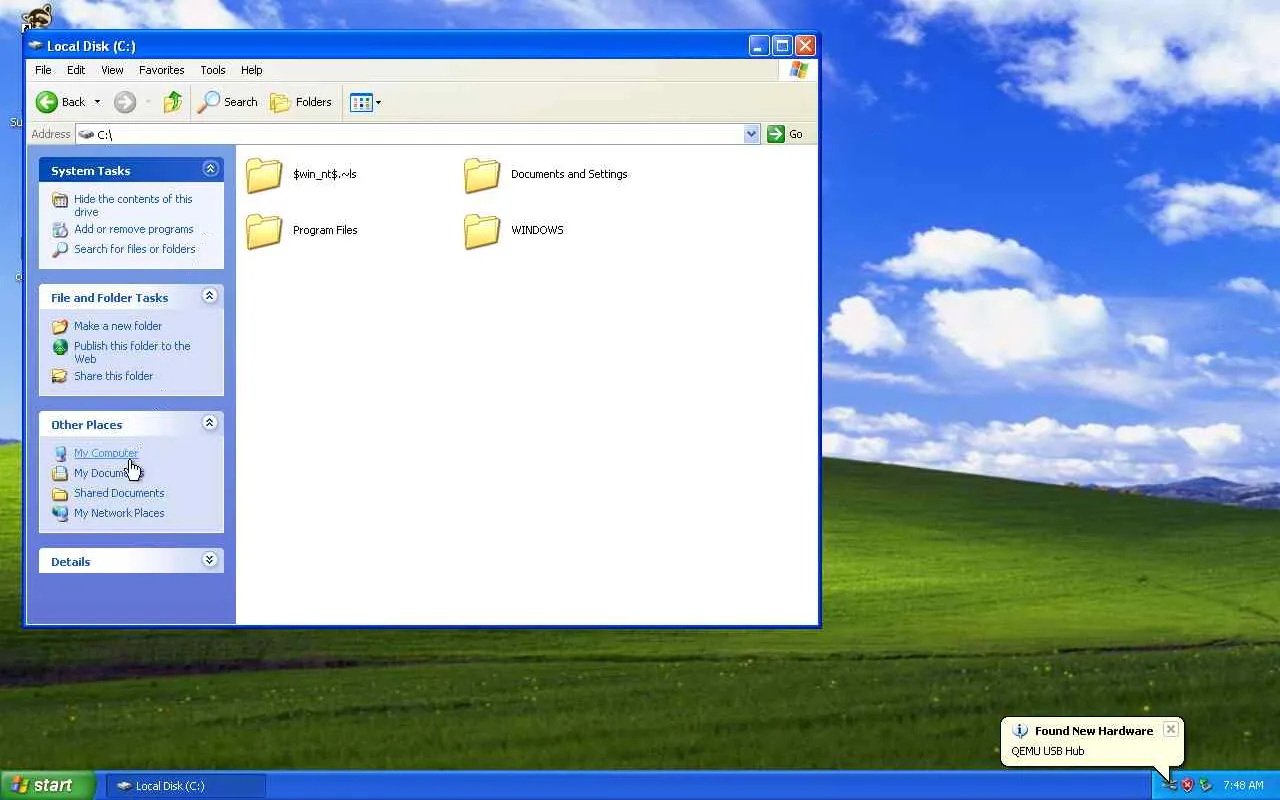
Task: Click 'Search for files or folders' link
Action: 135,249
